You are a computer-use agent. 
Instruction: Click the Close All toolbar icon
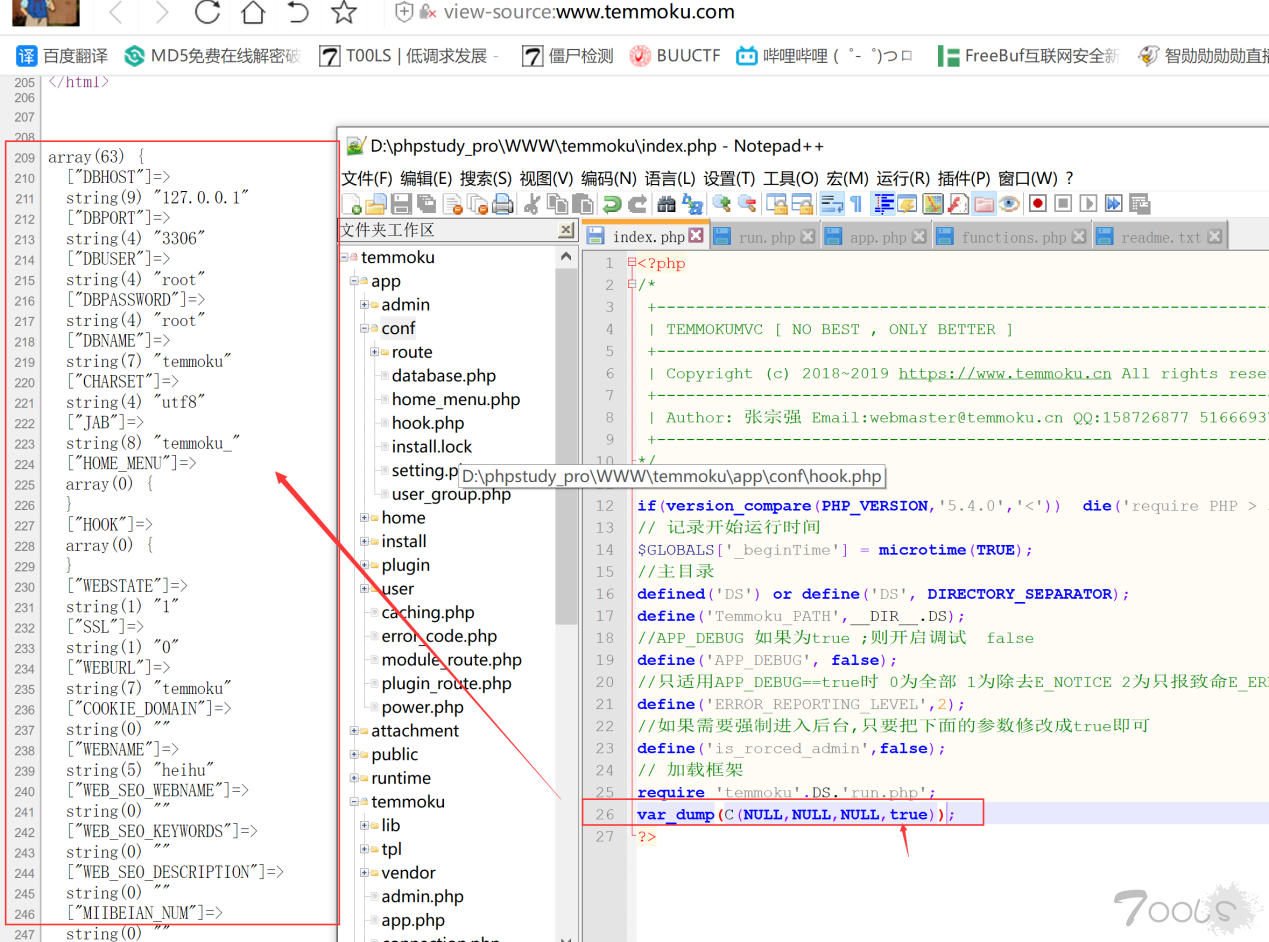[x=476, y=204]
